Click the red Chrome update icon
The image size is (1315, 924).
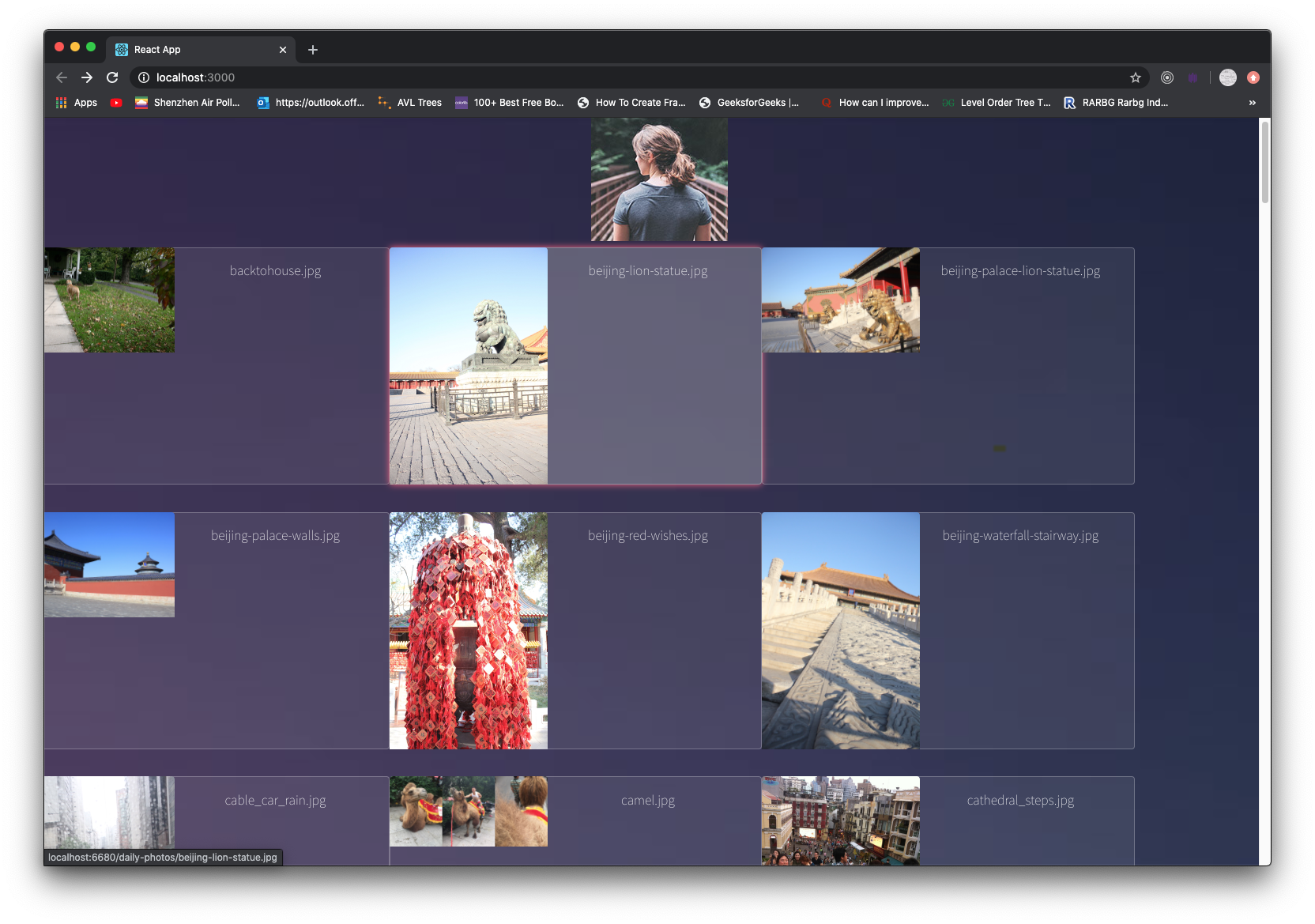1253,77
